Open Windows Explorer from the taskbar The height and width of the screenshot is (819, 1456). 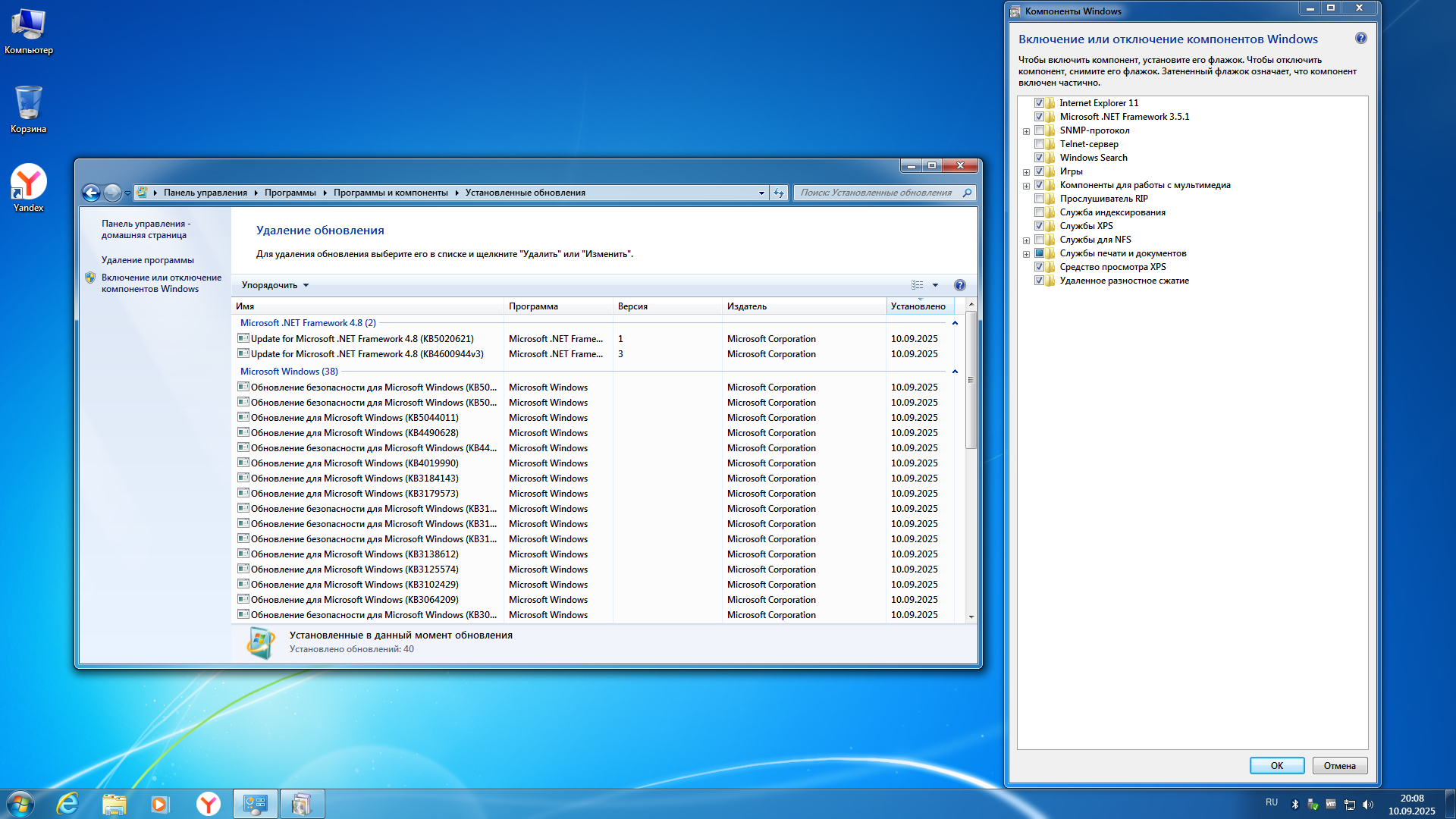click(x=115, y=803)
